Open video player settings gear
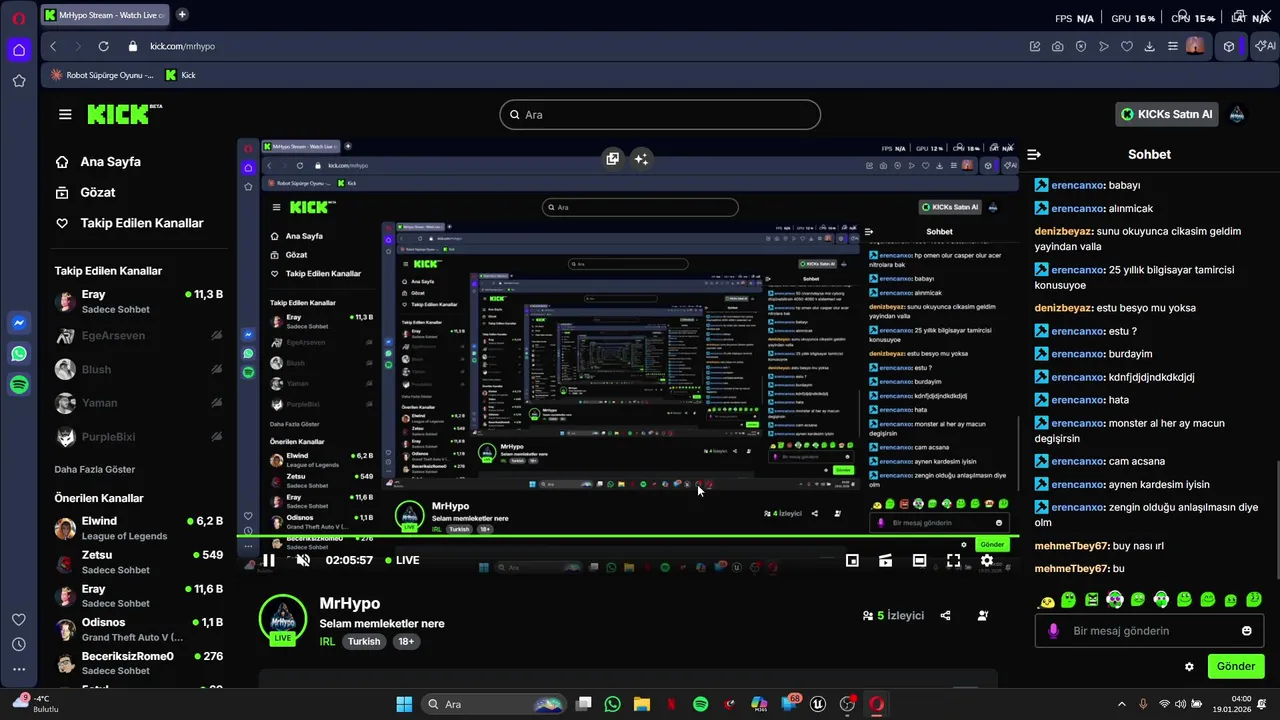 point(987,560)
